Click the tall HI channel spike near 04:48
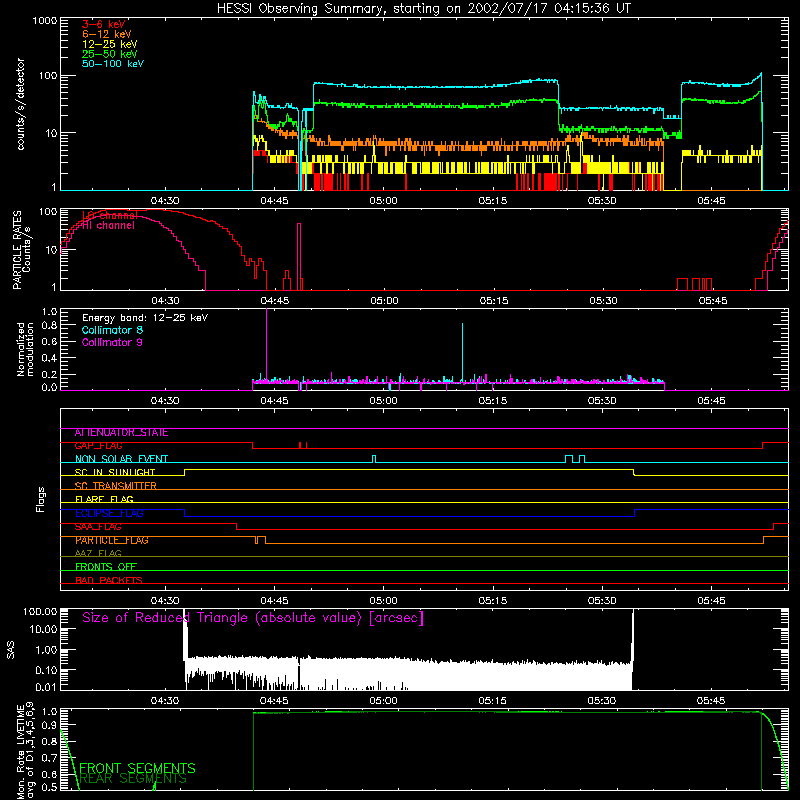The width and height of the screenshot is (800, 800). coord(299,255)
